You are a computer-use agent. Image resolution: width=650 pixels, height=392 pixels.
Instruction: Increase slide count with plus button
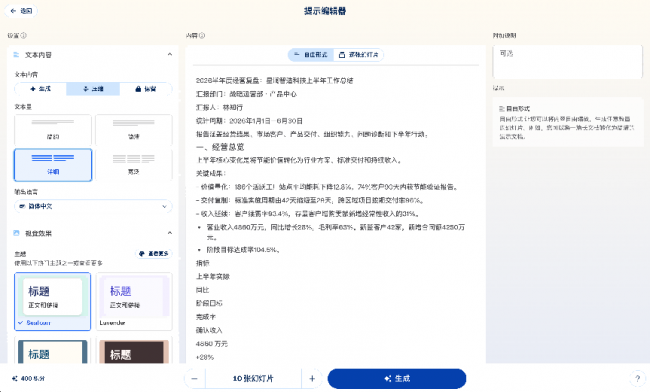point(312,379)
